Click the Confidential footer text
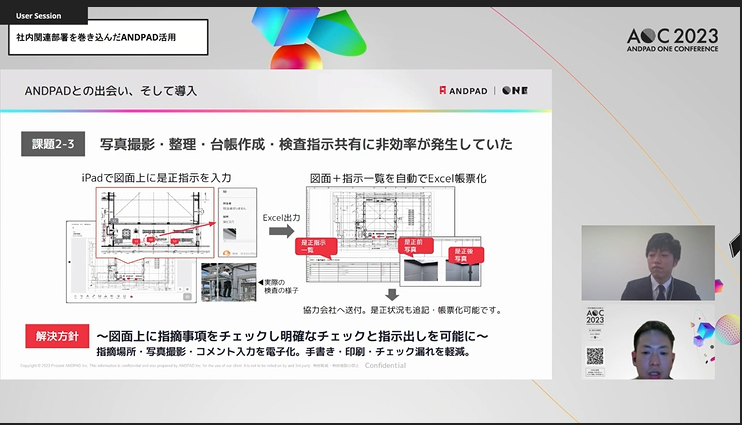Image resolution: width=742 pixels, height=425 pixels. click(385, 365)
